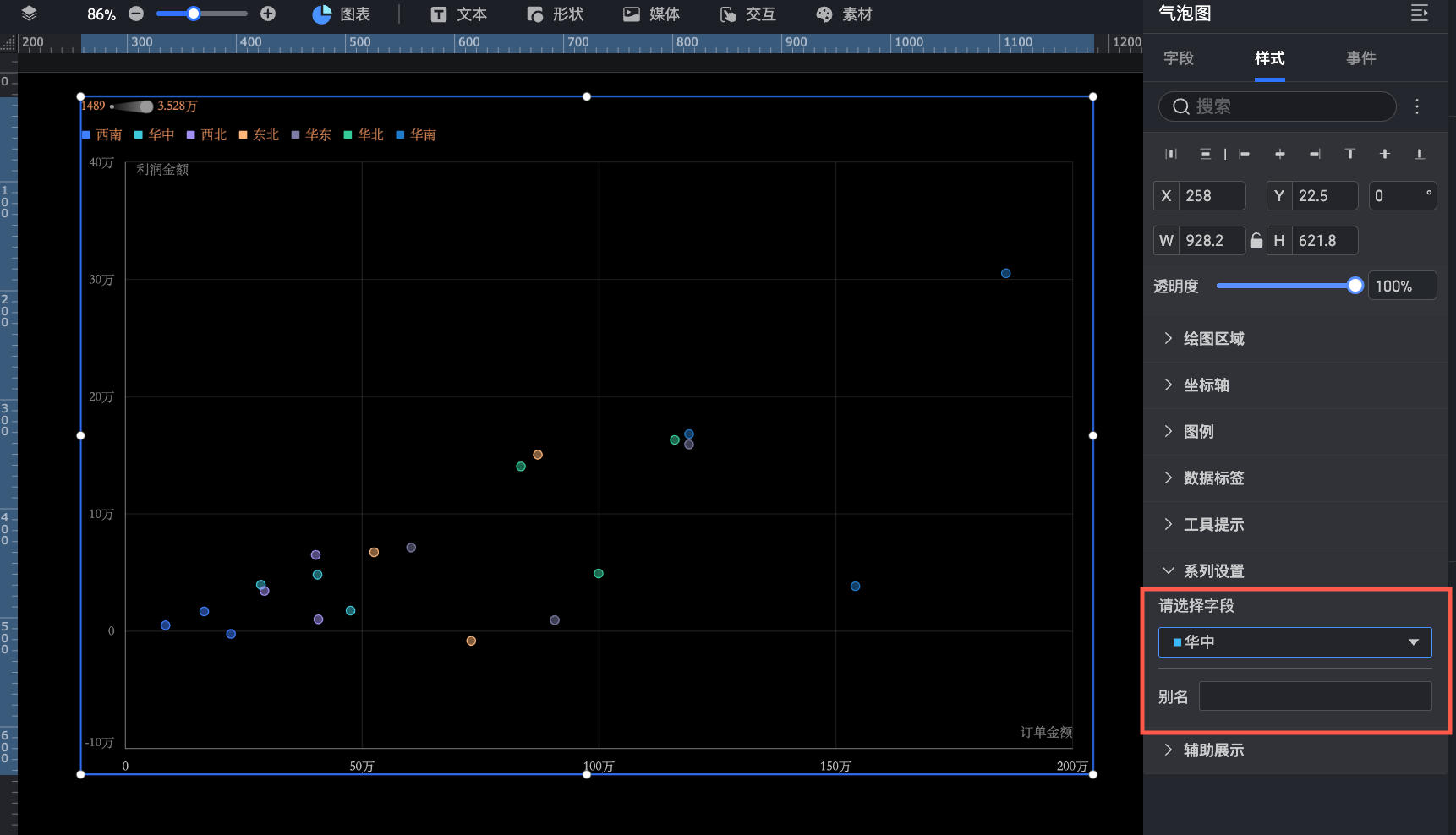Adjust the canvas zoom slider handle
This screenshot has height=835, width=1456.
pos(194,14)
